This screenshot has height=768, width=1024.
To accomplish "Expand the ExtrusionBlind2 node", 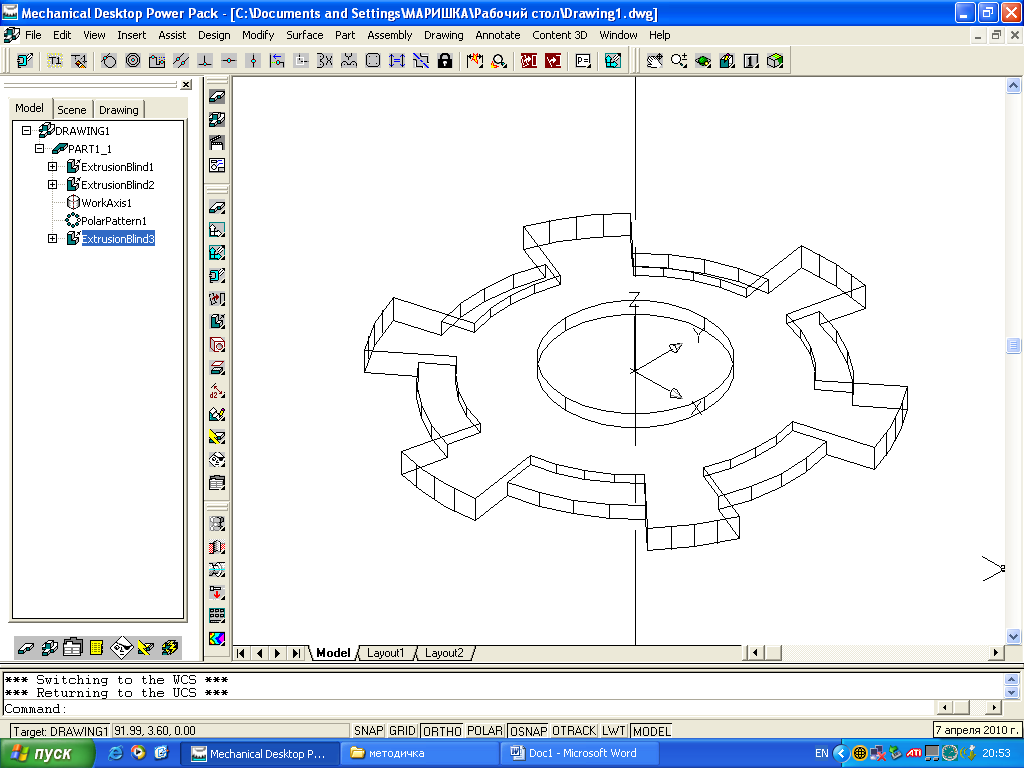I will (52, 185).
